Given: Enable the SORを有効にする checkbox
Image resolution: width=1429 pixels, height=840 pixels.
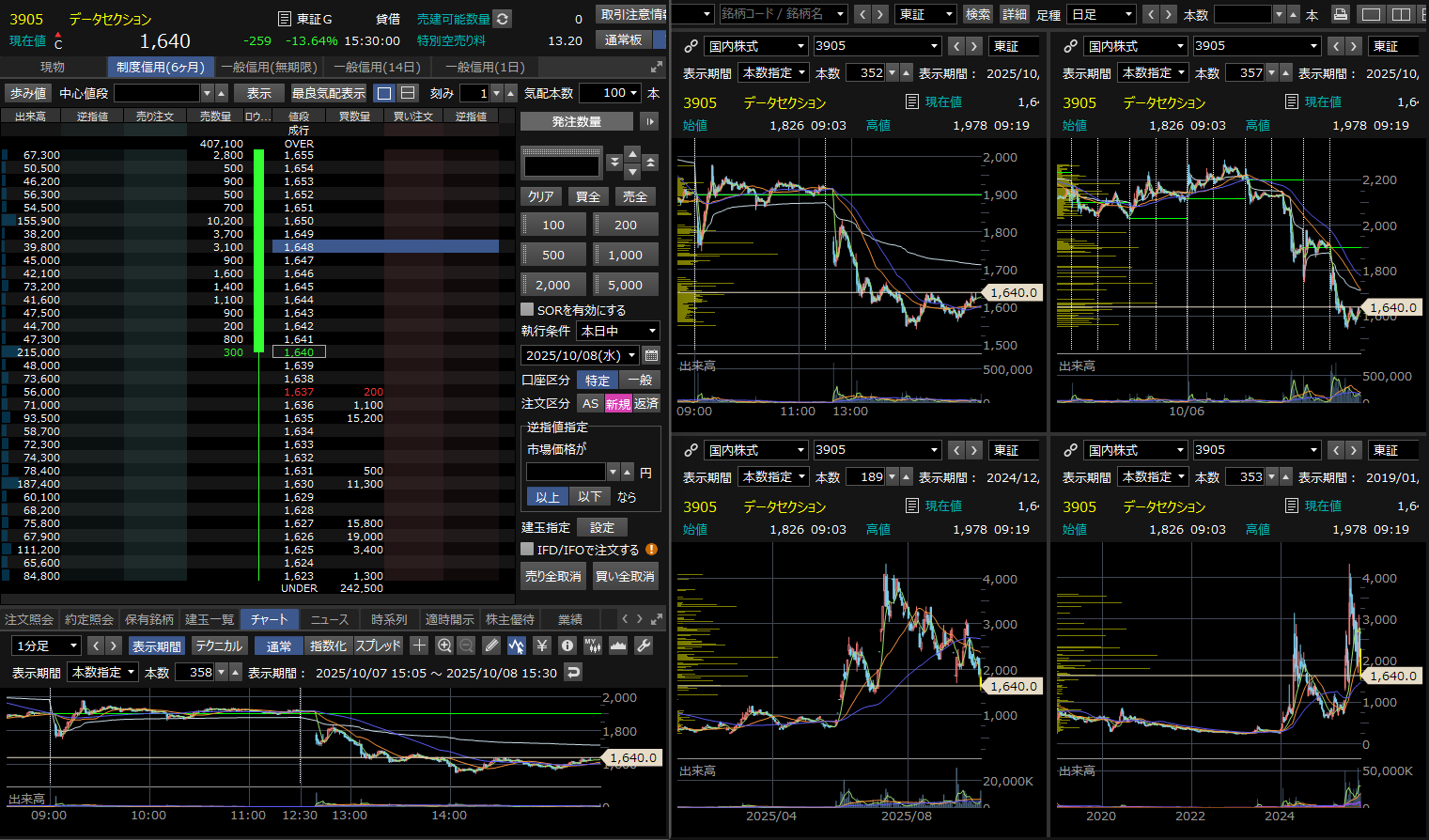Looking at the screenshot, I should point(527,309).
